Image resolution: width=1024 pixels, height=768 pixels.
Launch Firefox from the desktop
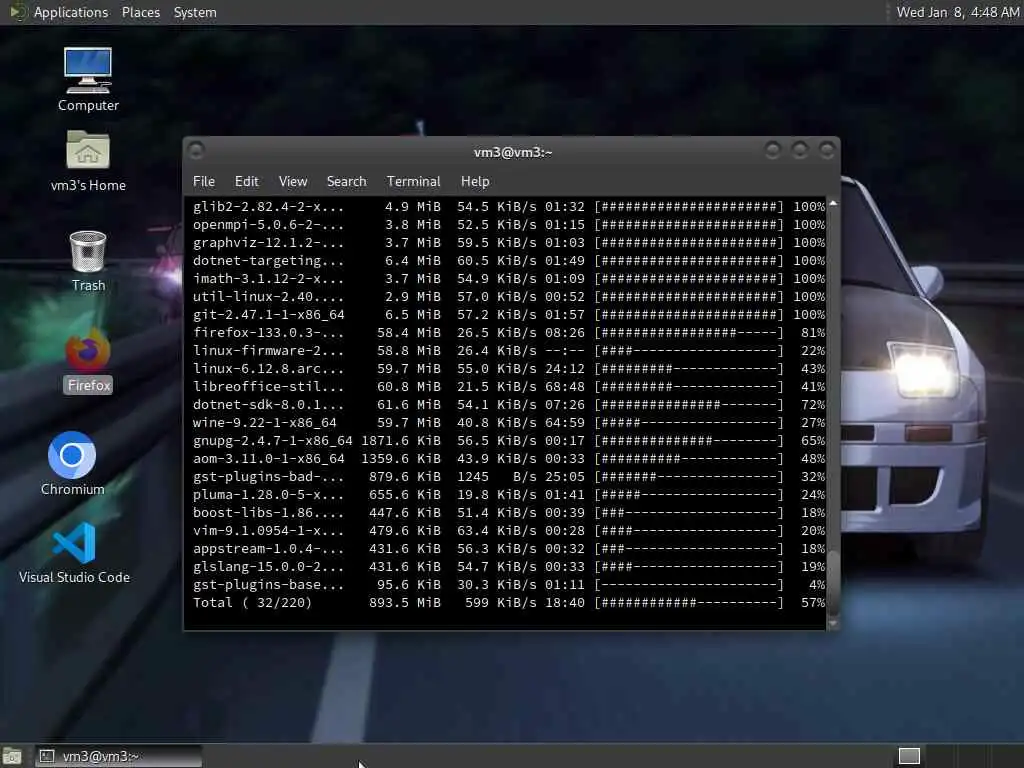pyautogui.click(x=88, y=361)
